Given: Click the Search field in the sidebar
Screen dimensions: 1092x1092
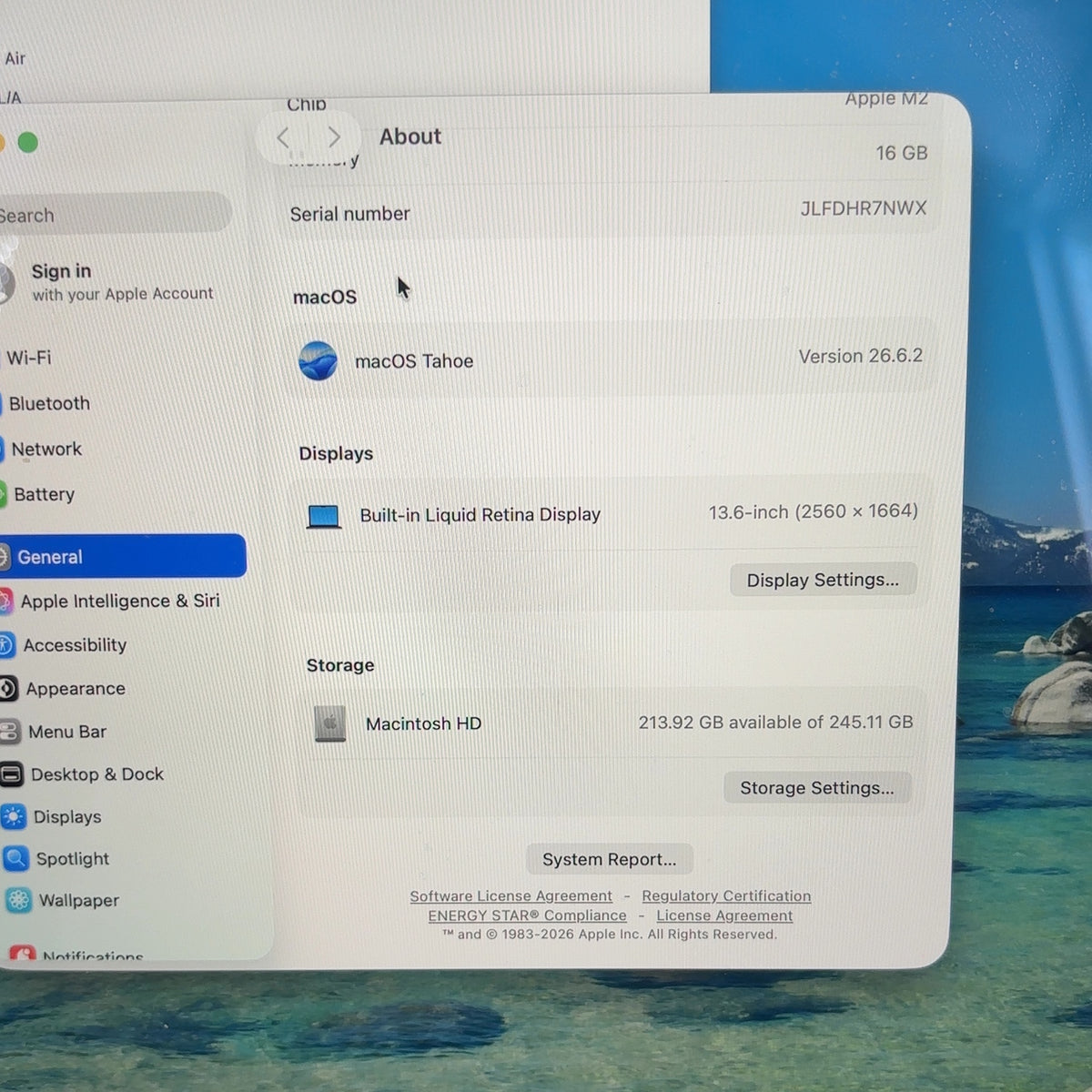Looking at the screenshot, I should point(115,215).
